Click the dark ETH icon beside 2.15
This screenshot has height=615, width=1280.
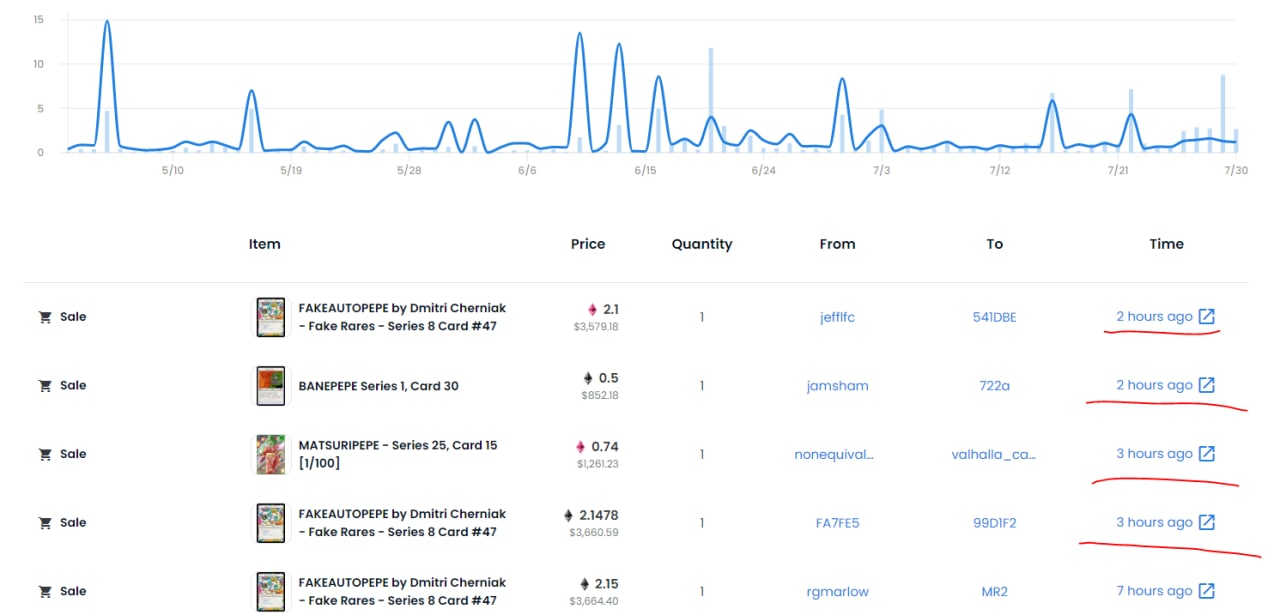click(584, 584)
